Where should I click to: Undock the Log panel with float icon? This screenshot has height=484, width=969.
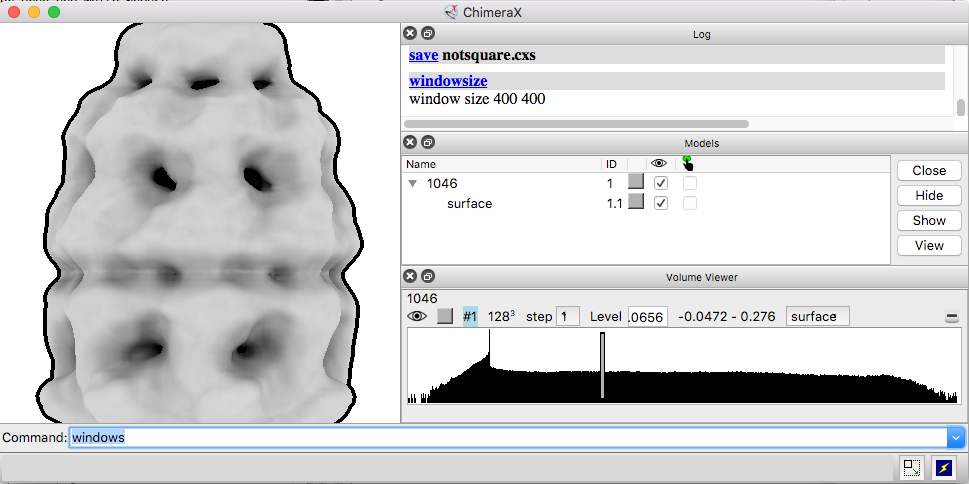point(427,34)
